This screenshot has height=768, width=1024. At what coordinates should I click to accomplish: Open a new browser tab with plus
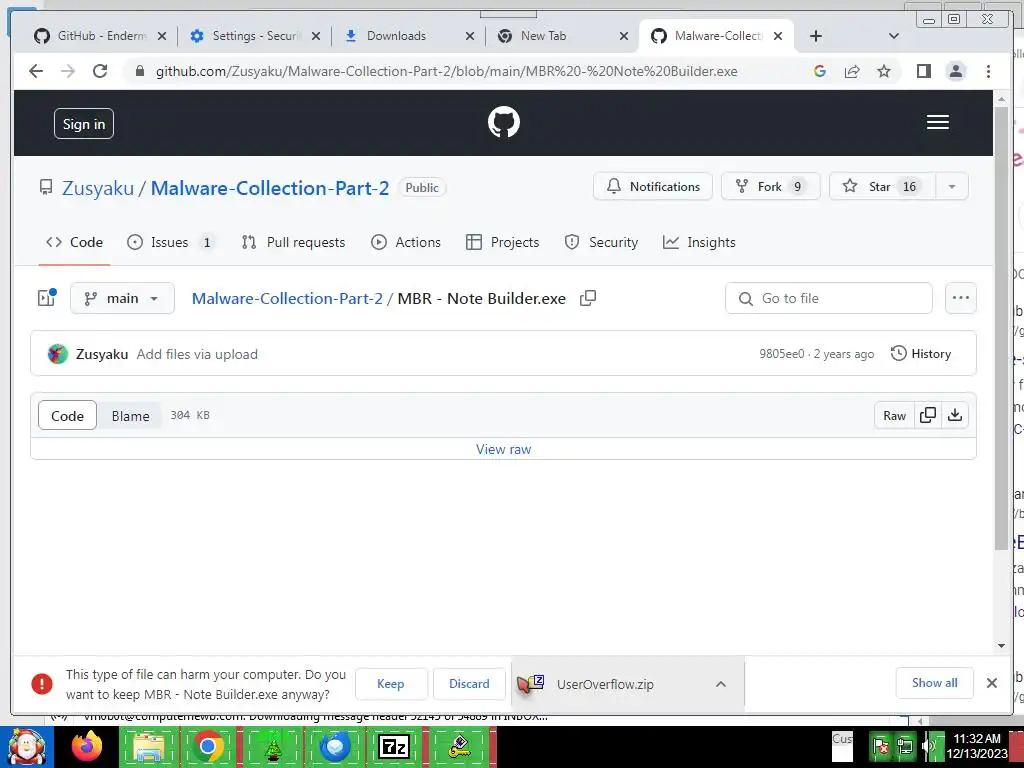click(816, 36)
